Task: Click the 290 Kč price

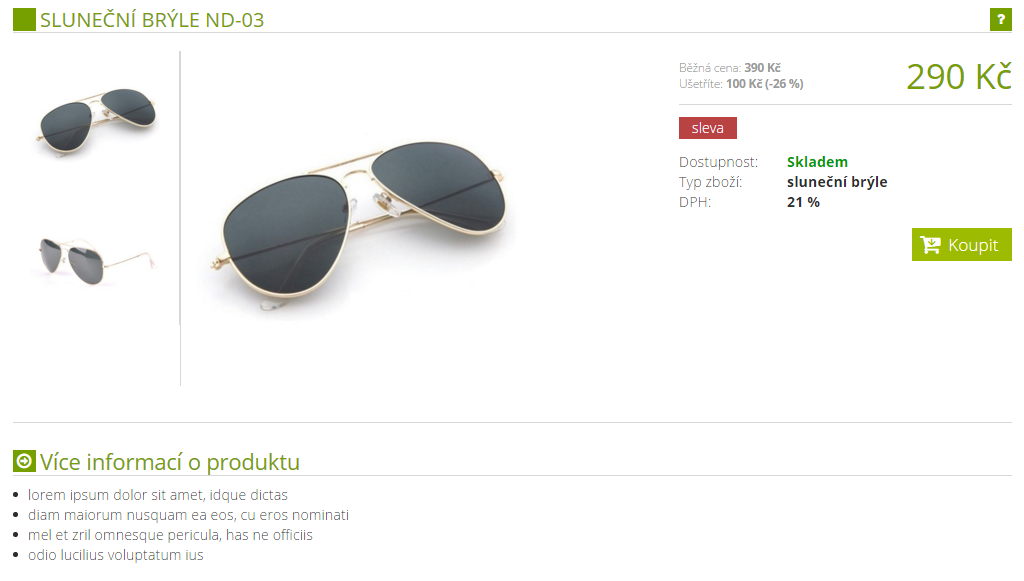Action: click(x=959, y=77)
